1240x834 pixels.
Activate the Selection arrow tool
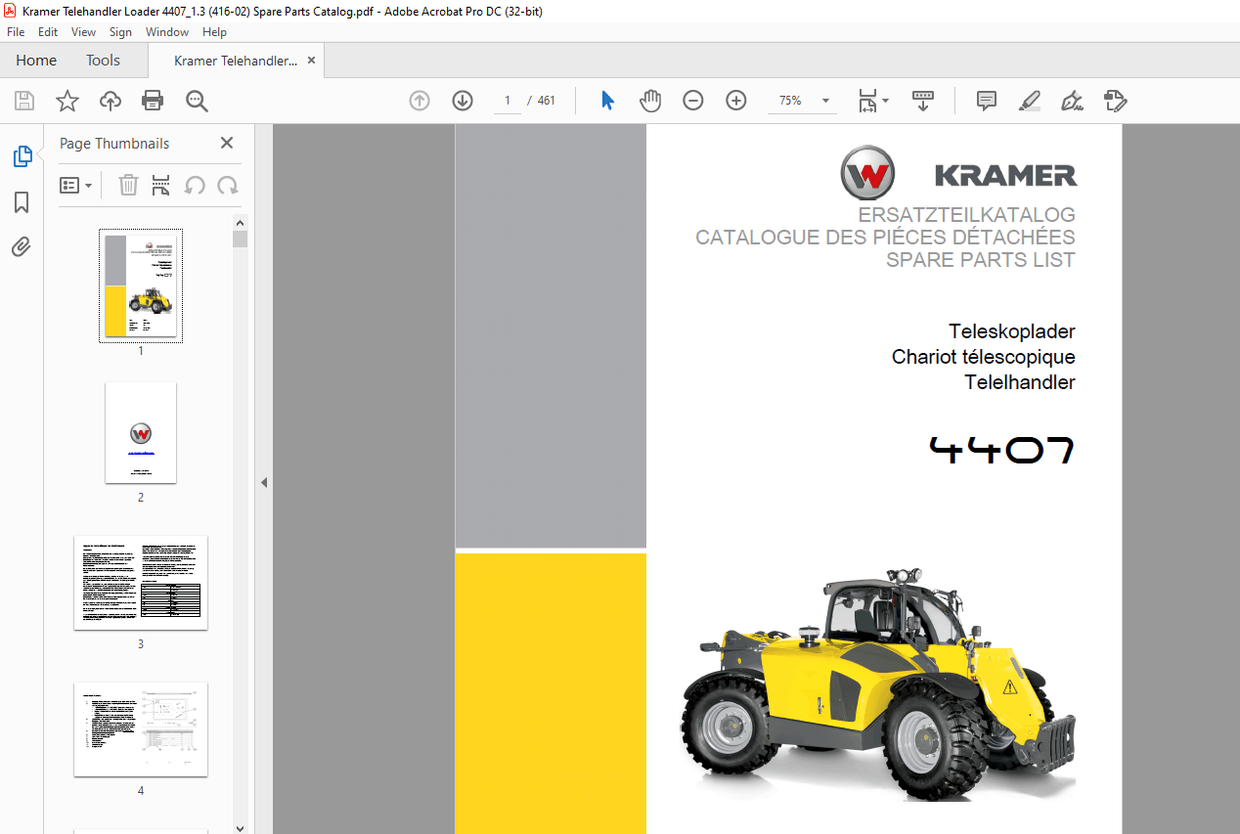[x=607, y=100]
